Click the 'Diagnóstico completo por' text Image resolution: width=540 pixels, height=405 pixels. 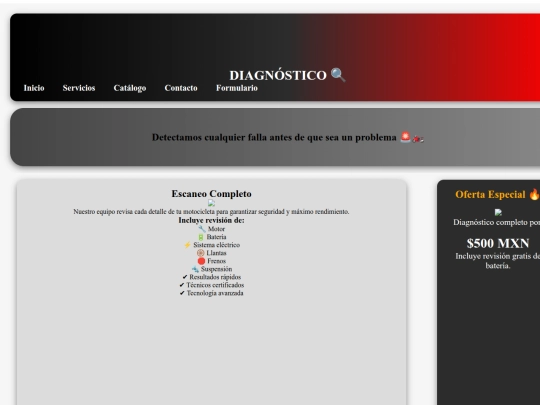click(x=496, y=222)
